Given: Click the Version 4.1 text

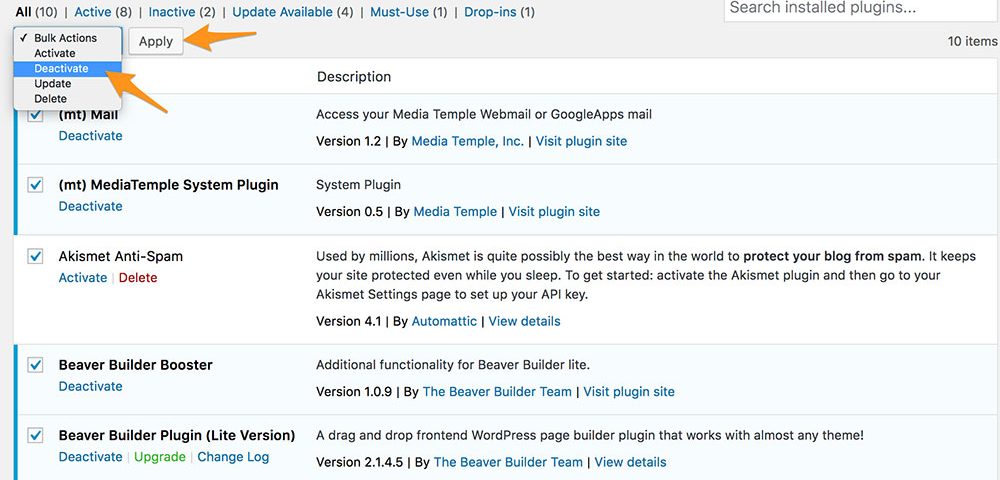Looking at the screenshot, I should tap(348, 321).
